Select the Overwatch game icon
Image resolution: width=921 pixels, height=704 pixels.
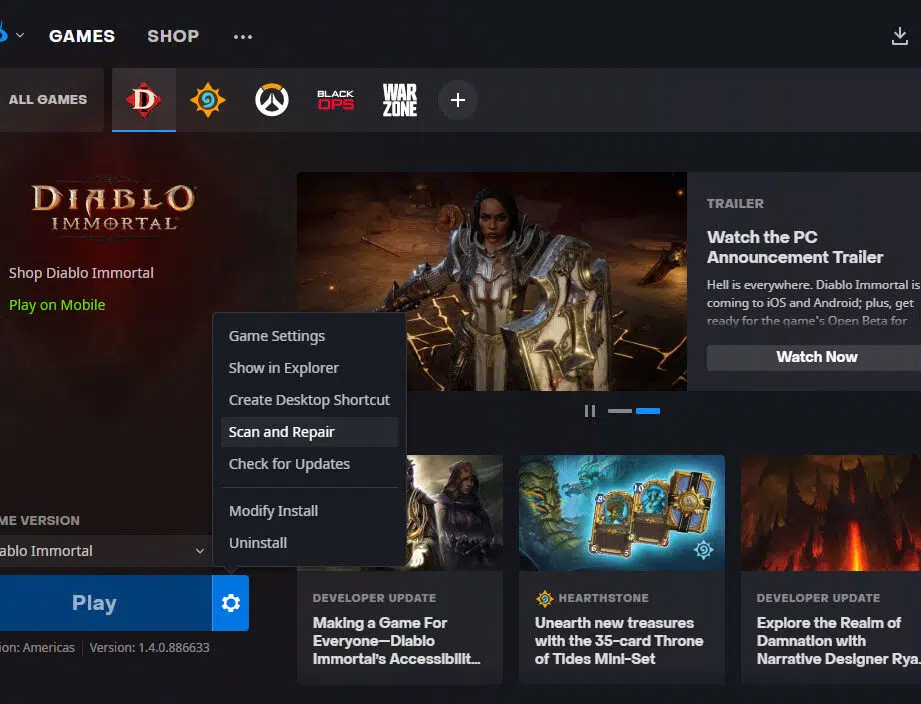tap(272, 100)
